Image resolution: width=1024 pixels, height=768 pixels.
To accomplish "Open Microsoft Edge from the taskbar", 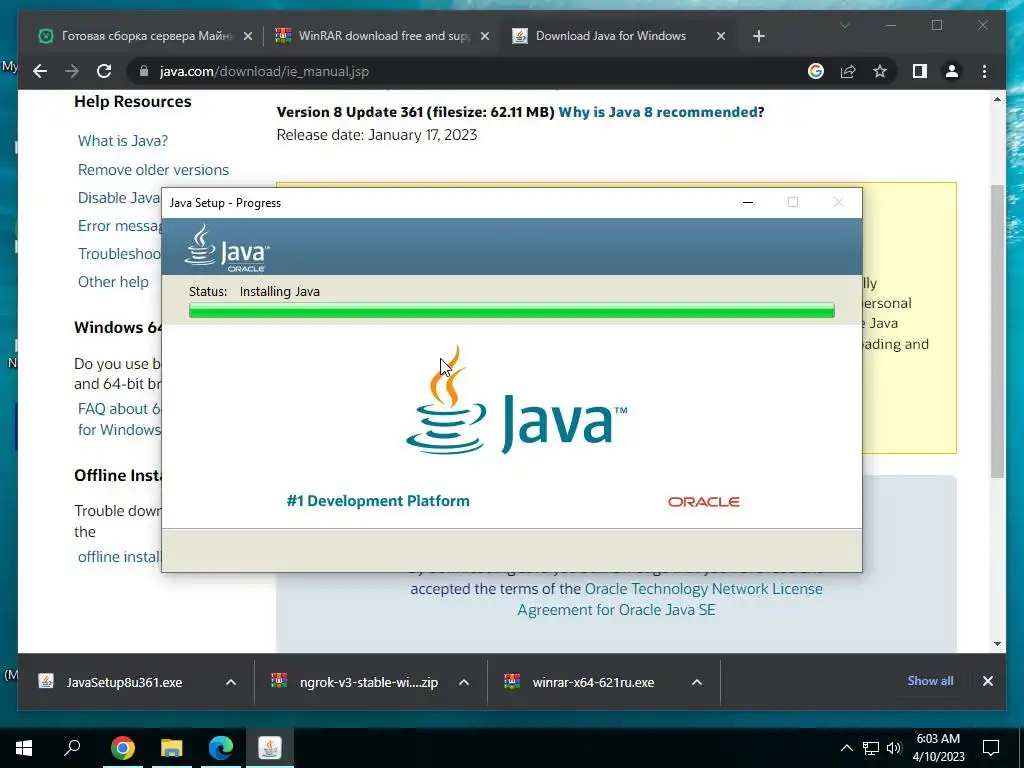I will click(x=221, y=748).
